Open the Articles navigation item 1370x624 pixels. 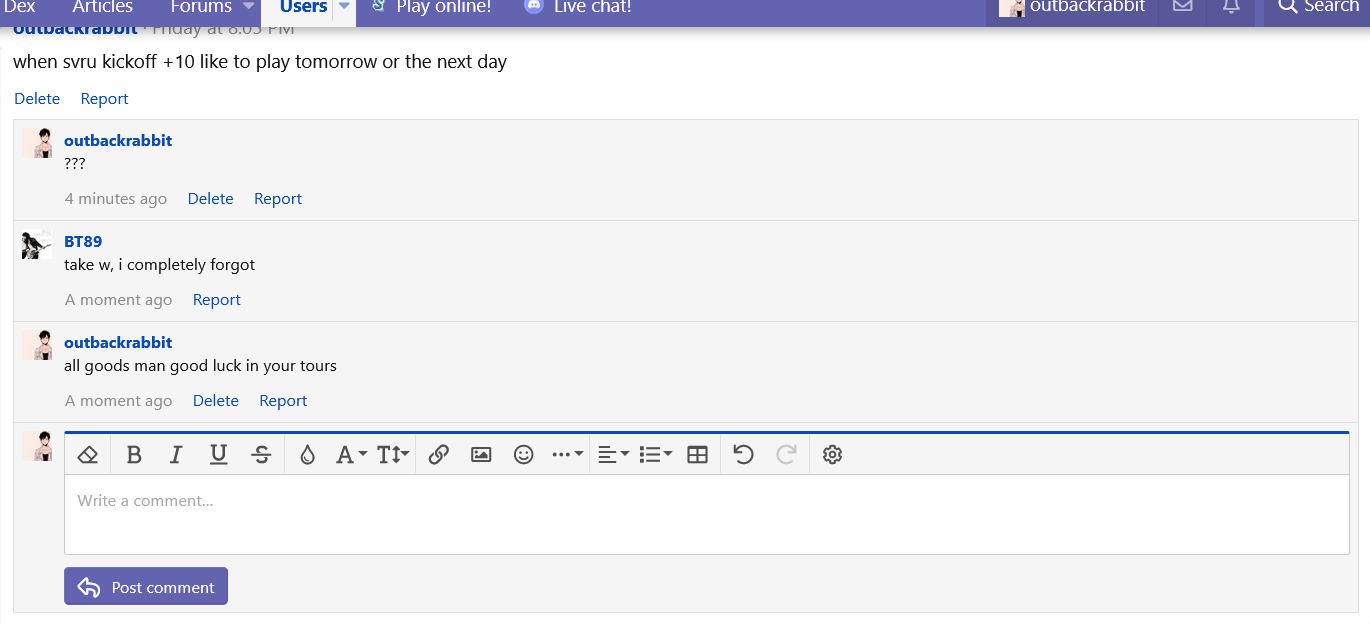point(102,8)
